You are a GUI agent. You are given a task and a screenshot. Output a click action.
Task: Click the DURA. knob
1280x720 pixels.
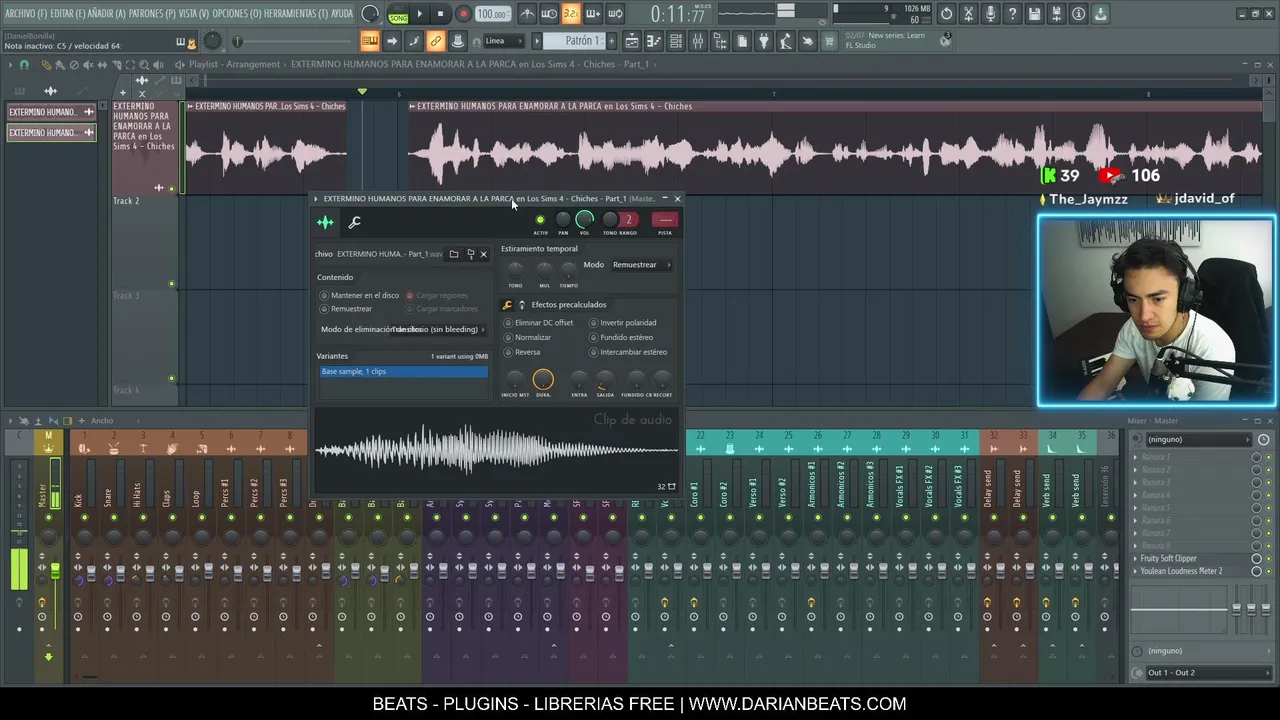pyautogui.click(x=543, y=379)
